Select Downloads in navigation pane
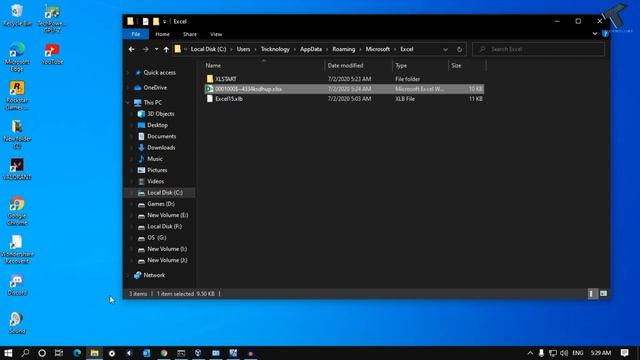 (x=161, y=147)
